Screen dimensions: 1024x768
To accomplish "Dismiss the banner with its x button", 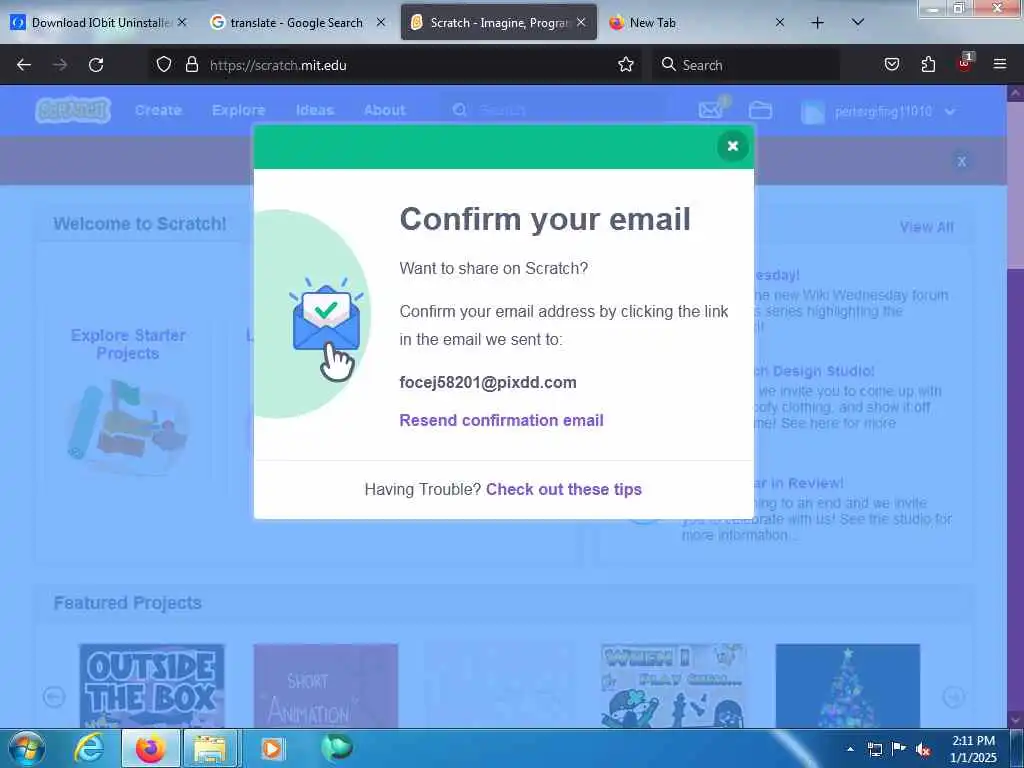I will tap(961, 161).
